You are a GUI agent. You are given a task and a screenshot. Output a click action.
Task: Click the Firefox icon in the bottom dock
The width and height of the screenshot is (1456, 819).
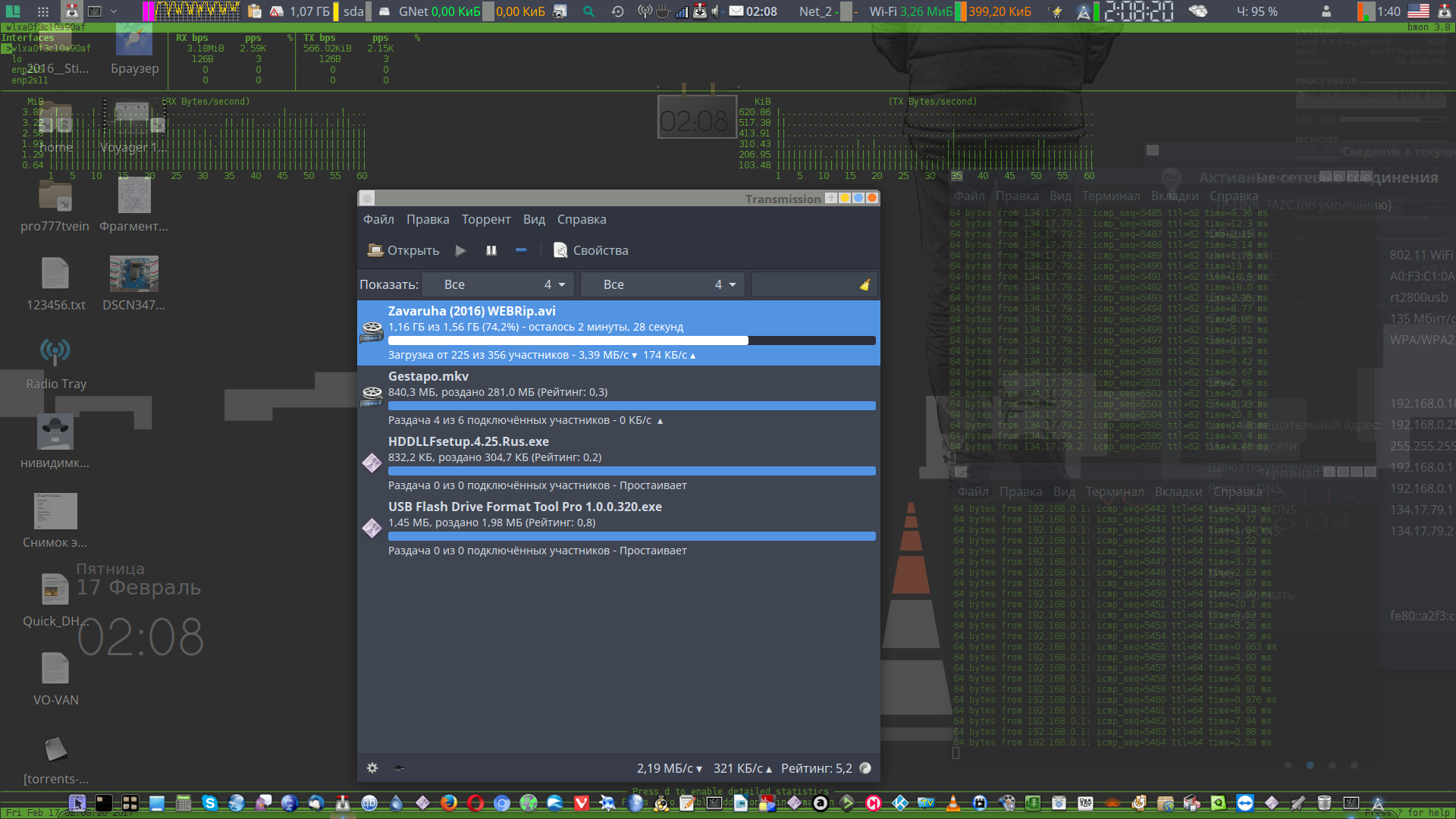click(x=449, y=802)
